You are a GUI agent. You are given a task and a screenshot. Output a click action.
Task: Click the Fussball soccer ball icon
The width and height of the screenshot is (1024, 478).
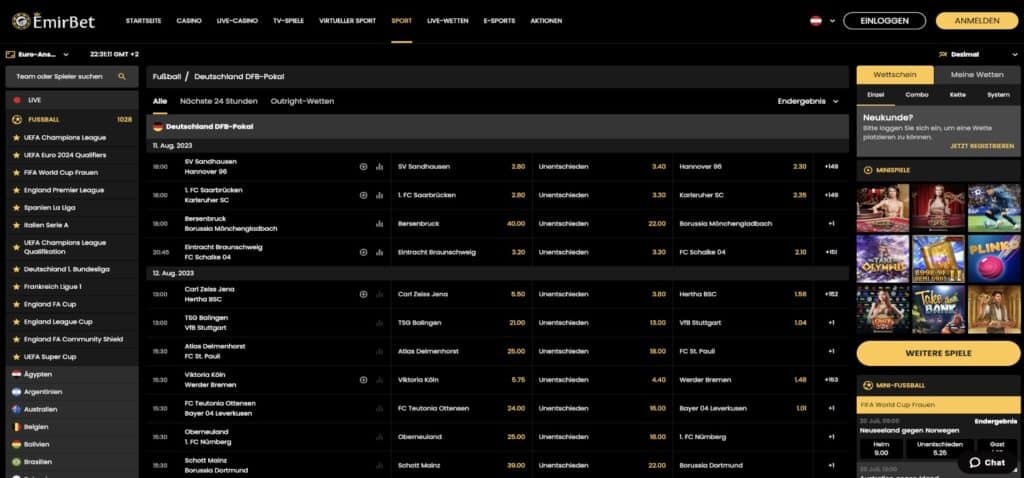pos(17,120)
